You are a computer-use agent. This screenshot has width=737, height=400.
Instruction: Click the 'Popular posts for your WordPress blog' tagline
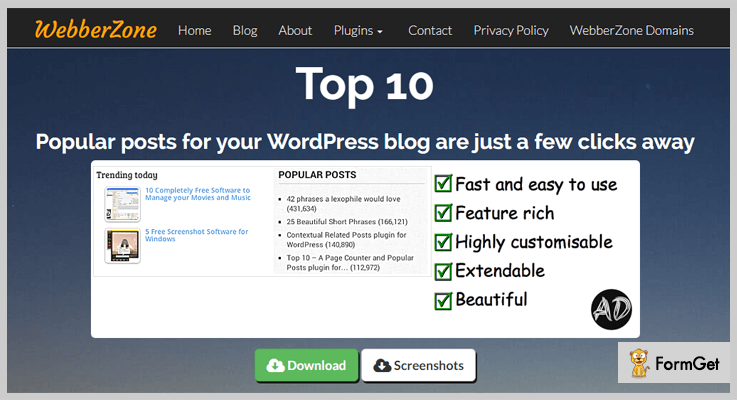[365, 142]
